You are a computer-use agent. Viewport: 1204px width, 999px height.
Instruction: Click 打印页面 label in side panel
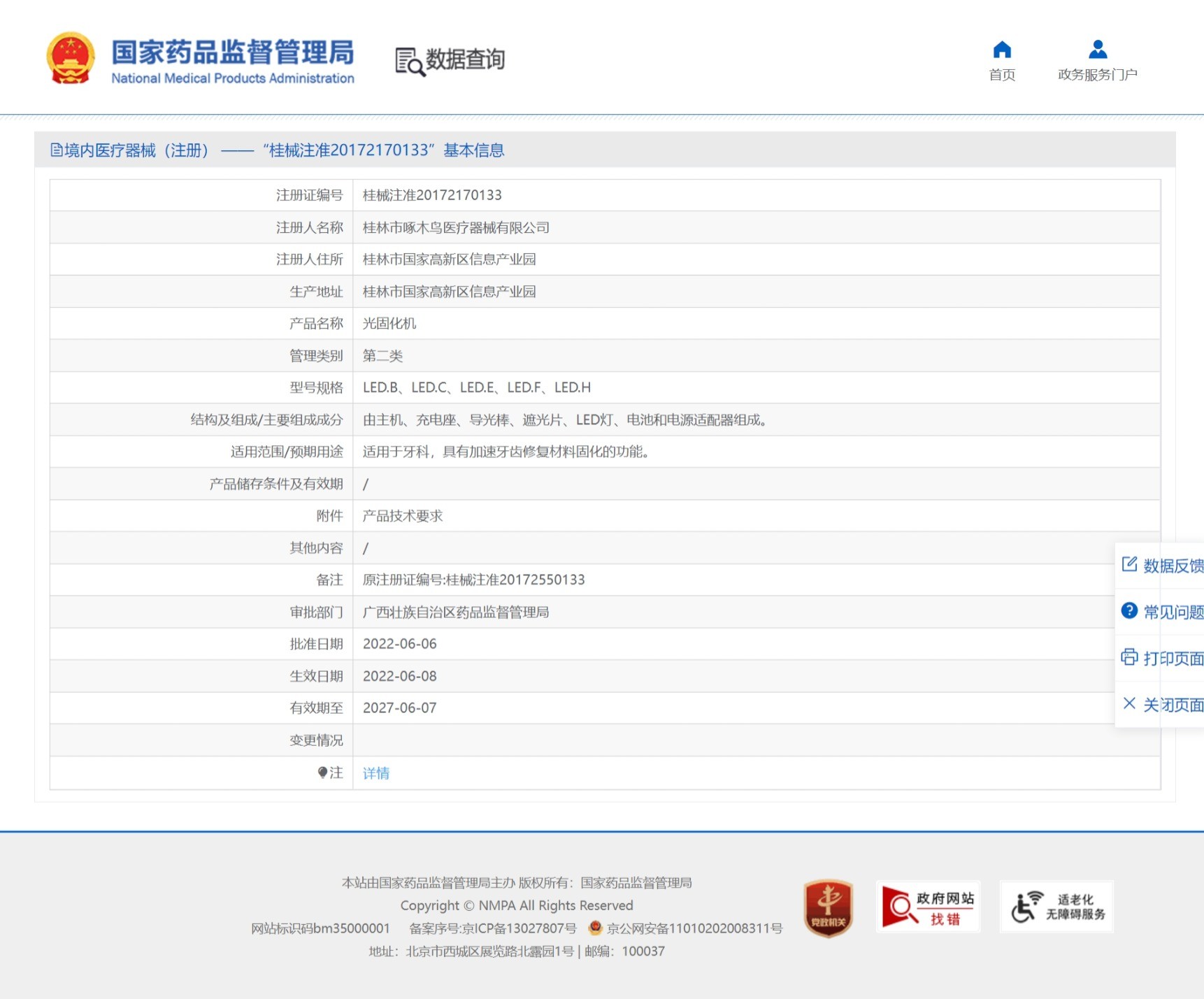pyautogui.click(x=1173, y=659)
